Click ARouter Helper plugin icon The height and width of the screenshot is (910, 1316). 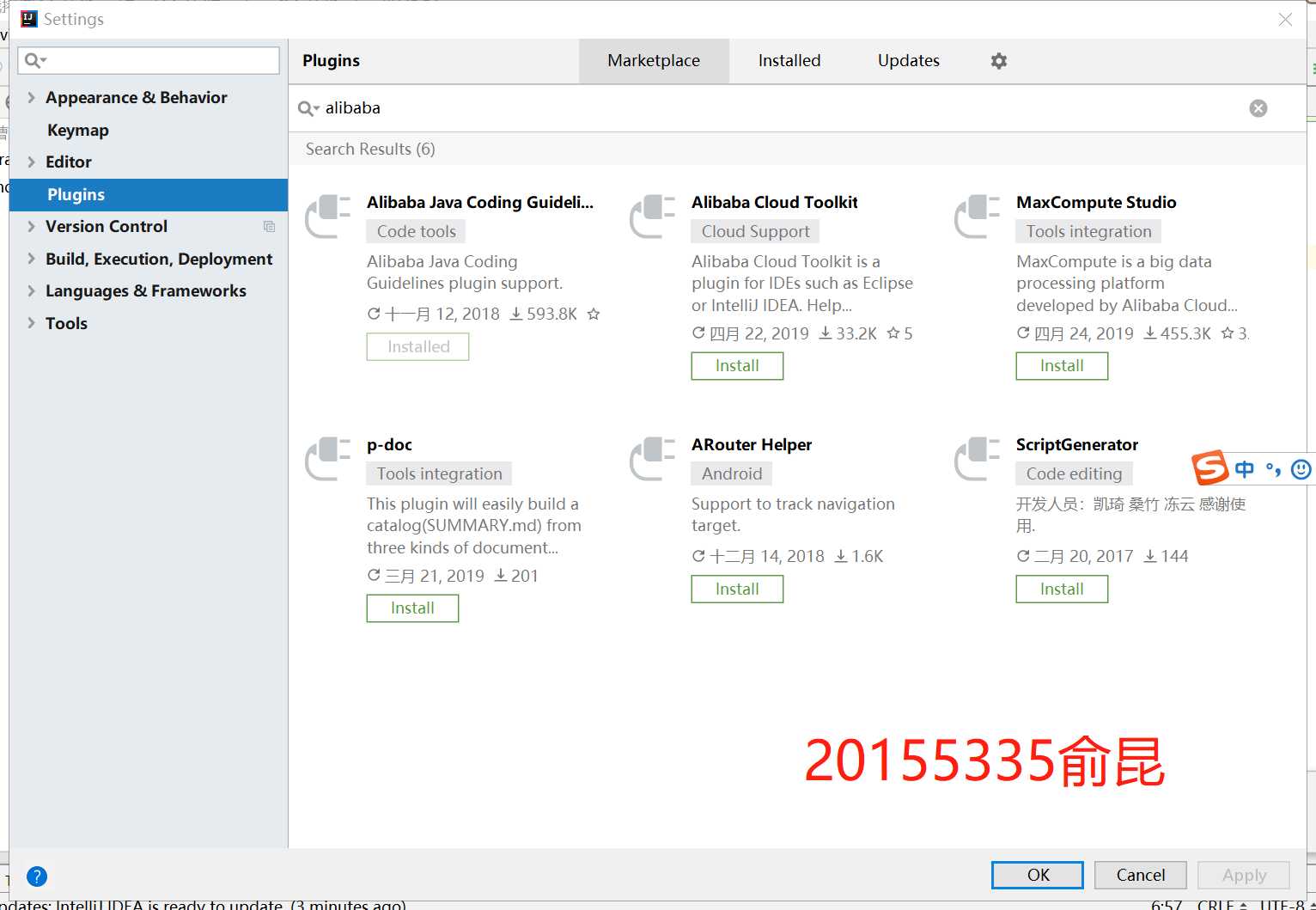tap(653, 458)
